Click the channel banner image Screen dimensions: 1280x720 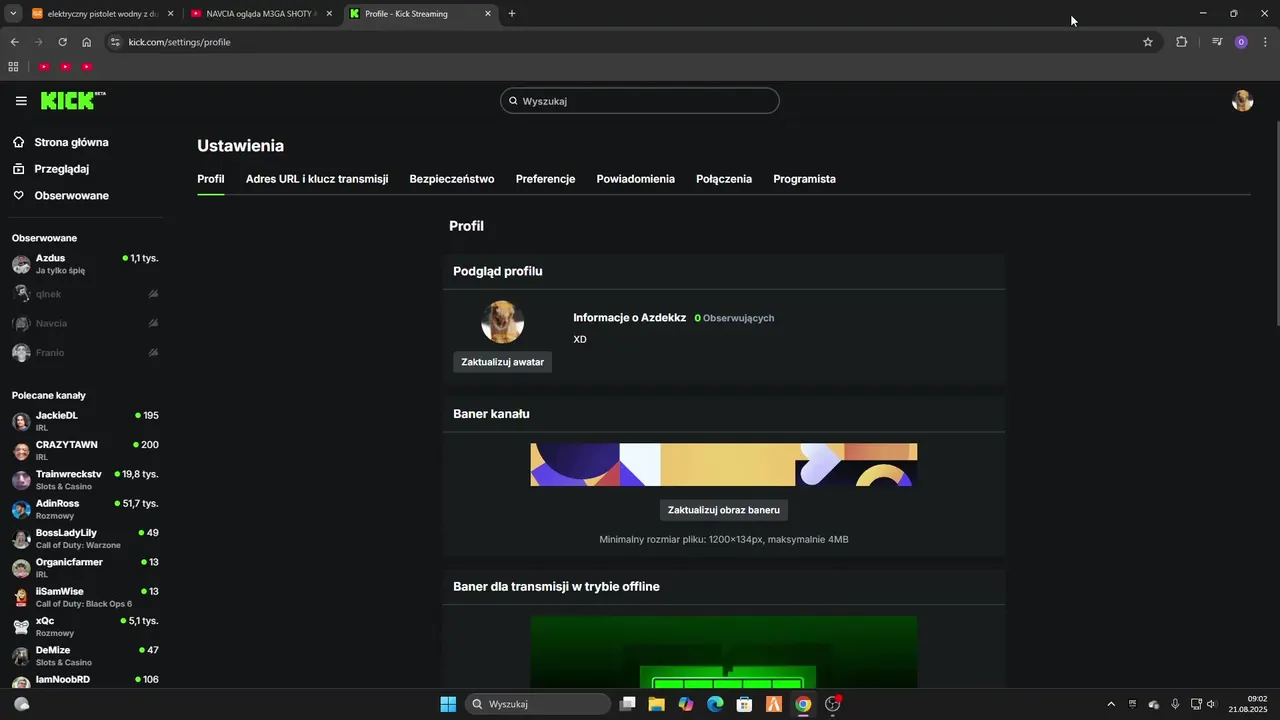pos(724,465)
